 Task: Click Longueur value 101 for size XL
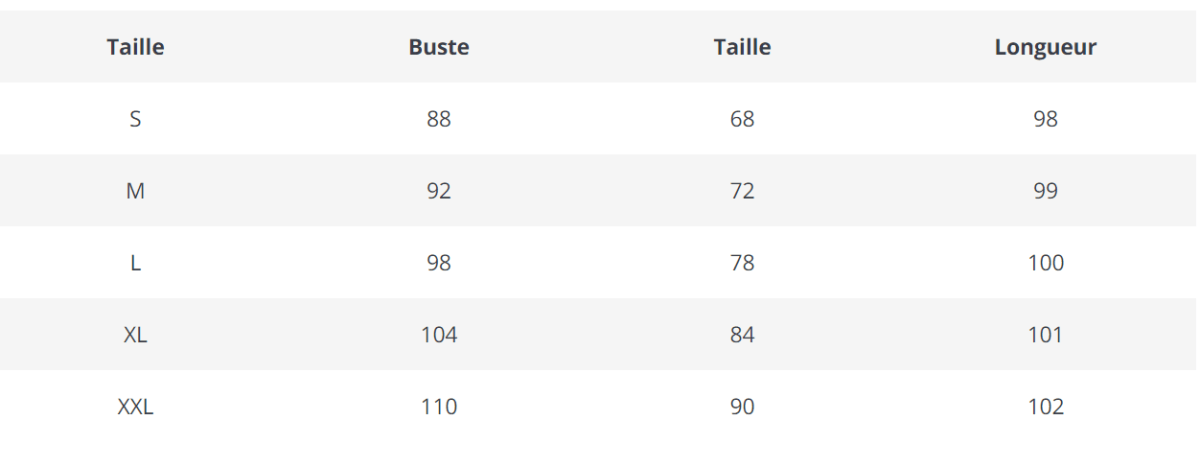1045,335
